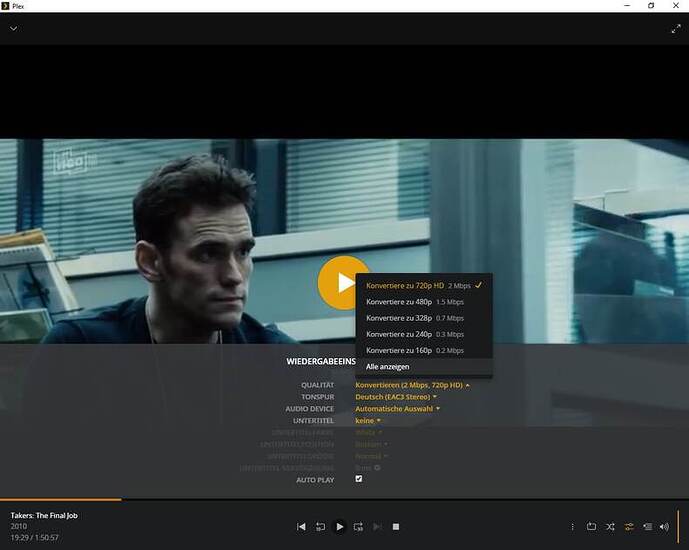The height and width of the screenshot is (550, 689).
Task: Click the skip to next track icon
Action: click(x=377, y=526)
